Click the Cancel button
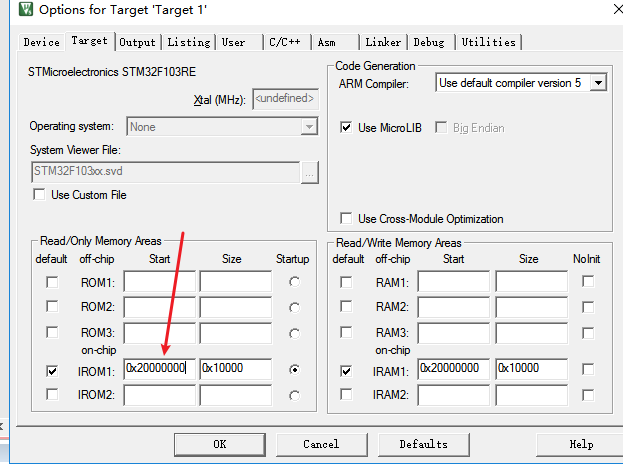623x464 pixels. [321, 444]
